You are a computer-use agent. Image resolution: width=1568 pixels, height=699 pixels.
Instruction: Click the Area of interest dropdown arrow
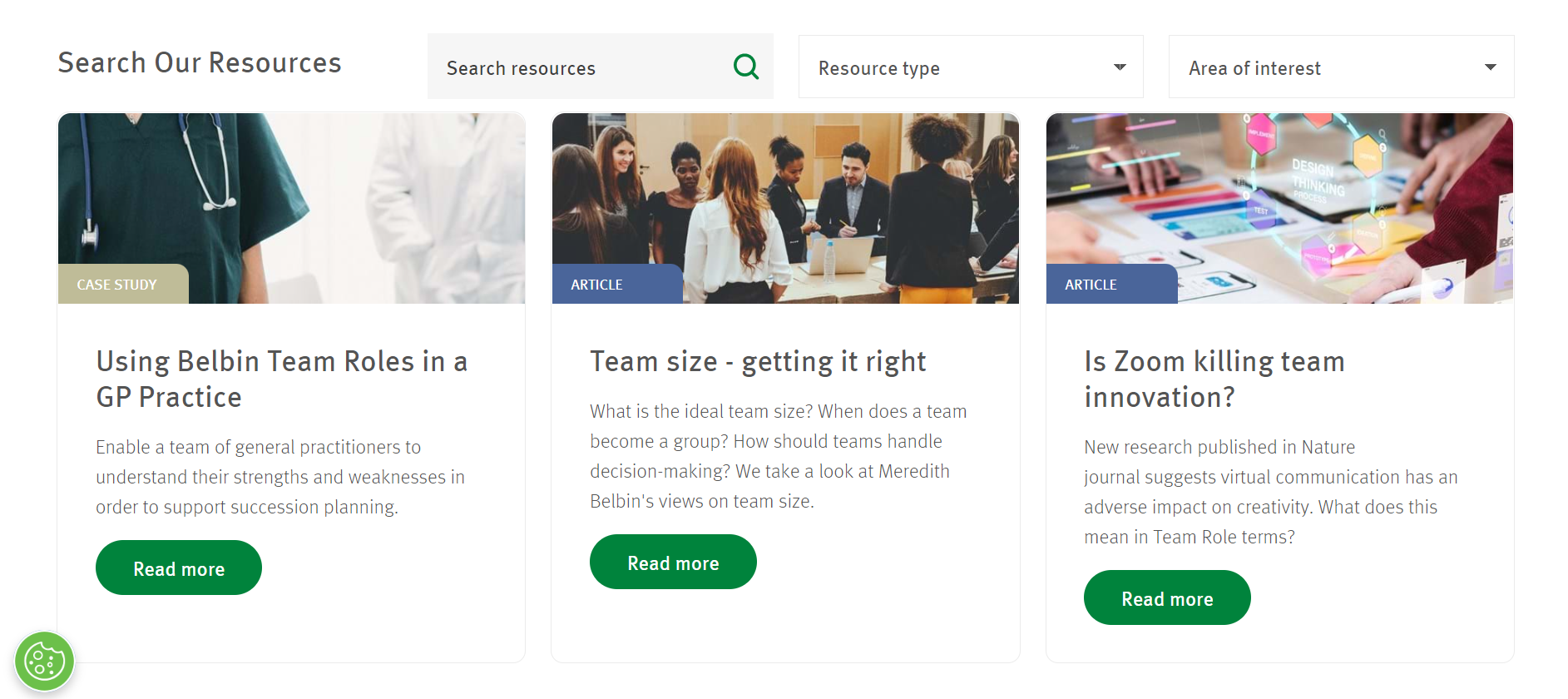pyautogui.click(x=1491, y=67)
